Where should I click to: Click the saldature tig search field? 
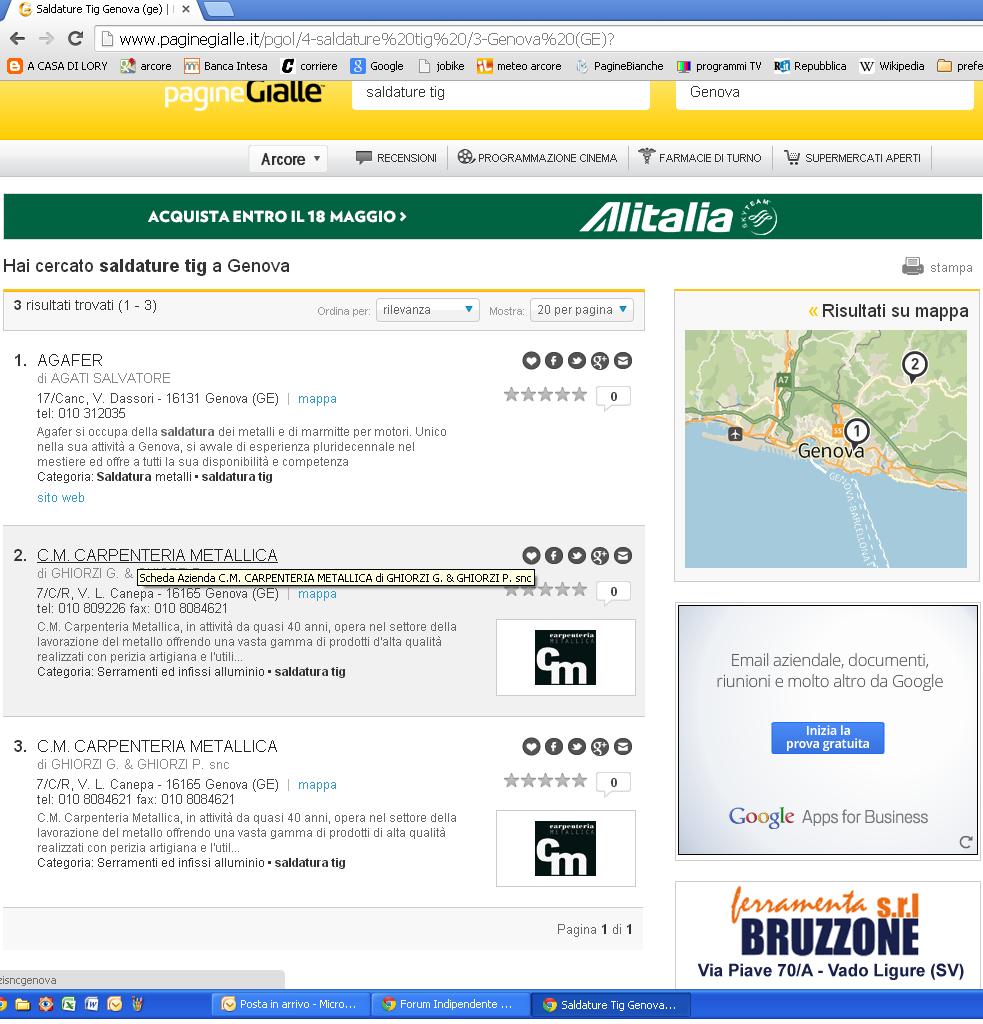[500, 93]
